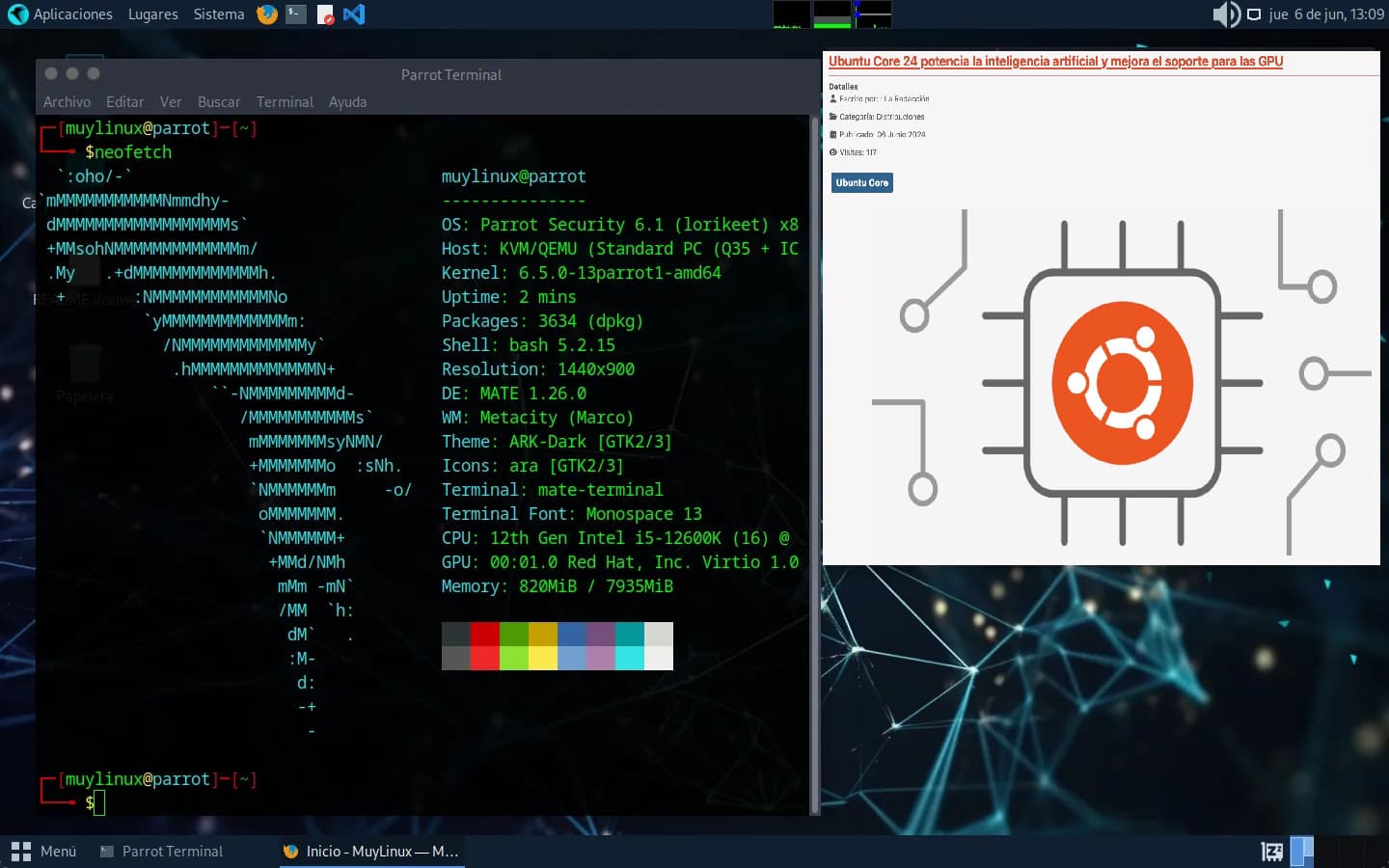This screenshot has width=1389, height=868.
Task: Click the 'Categoría: Distribuciones' line in the article
Action: coord(877,117)
